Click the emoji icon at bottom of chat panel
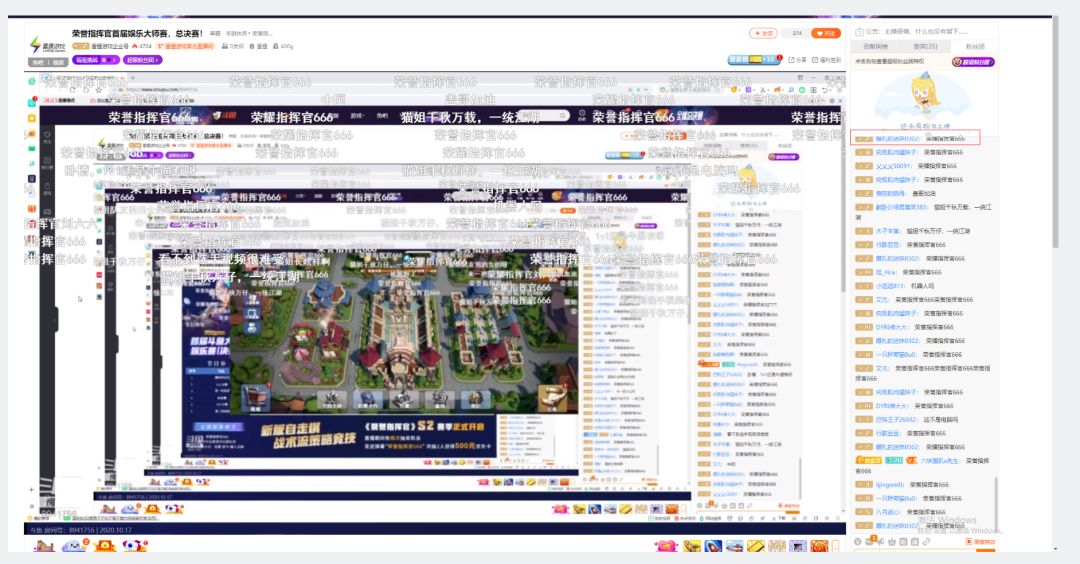Screen dimensions: 1080x564 coord(858,542)
